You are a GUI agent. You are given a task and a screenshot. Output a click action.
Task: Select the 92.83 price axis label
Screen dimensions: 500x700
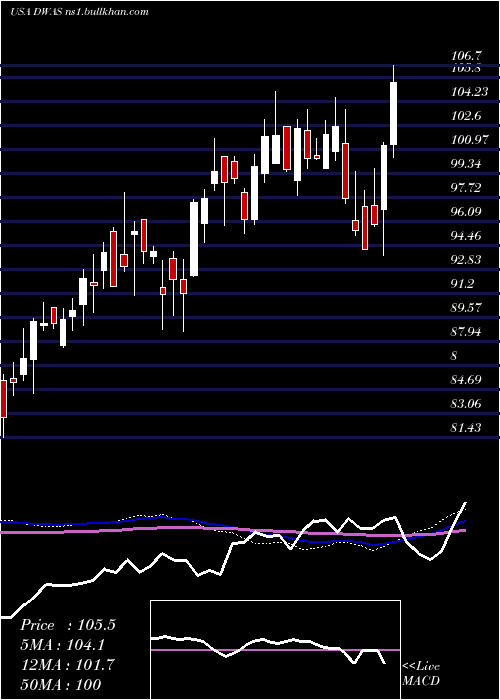466,260
